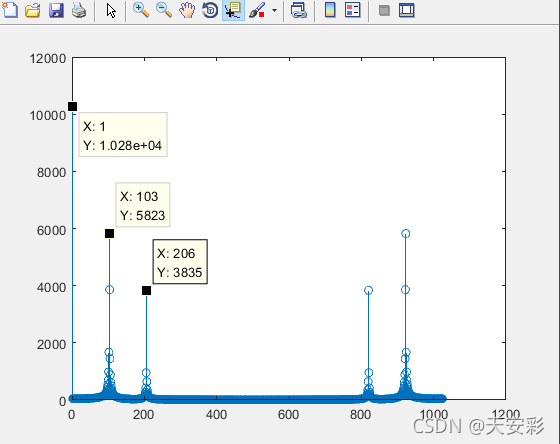Click the black marker at Y 1.028e+04
The width and height of the screenshot is (560, 444).
(x=72, y=106)
